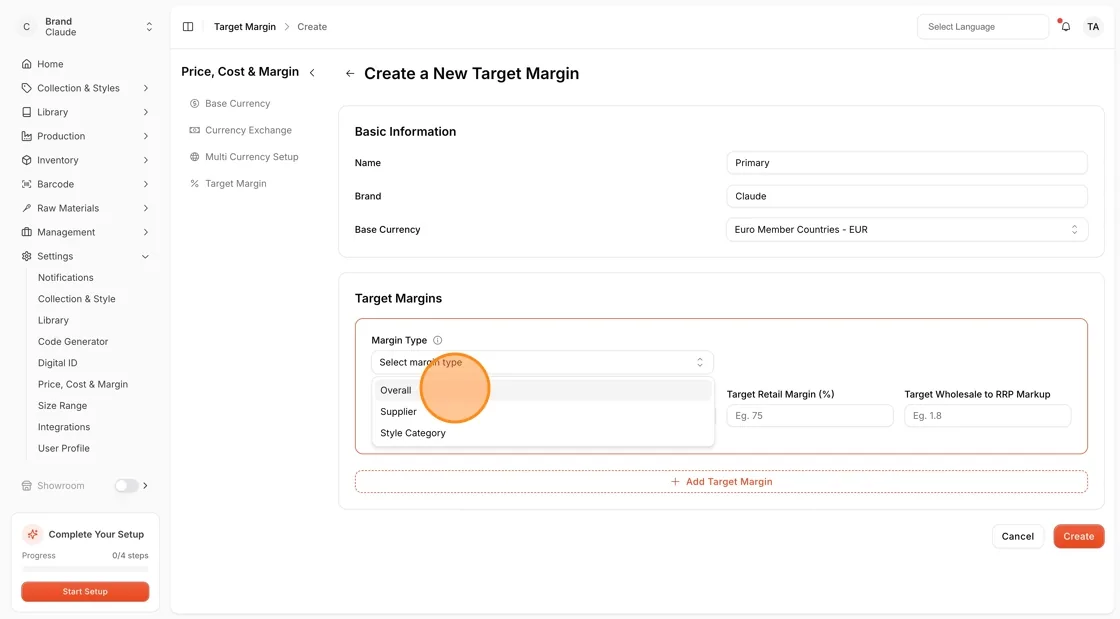The image size is (1120, 619).
Task: Click the Showroom store icon
Action: pyautogui.click(x=26, y=485)
